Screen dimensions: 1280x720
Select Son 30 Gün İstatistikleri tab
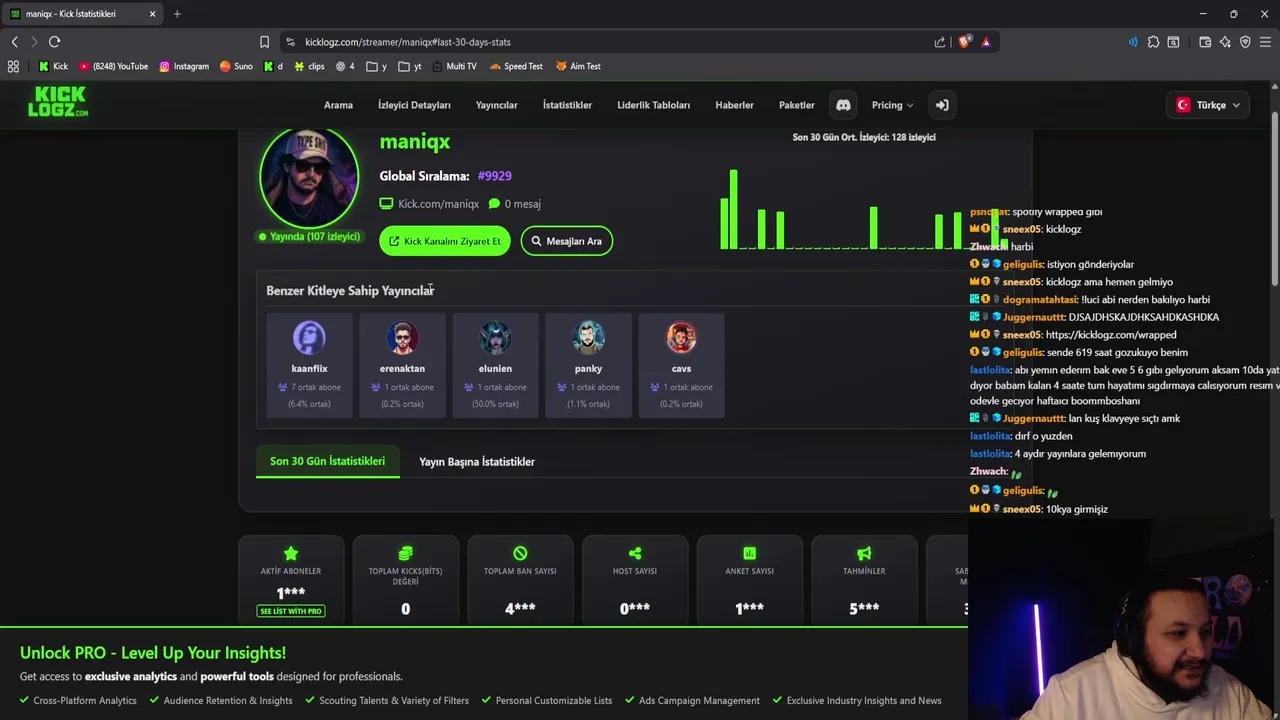click(327, 461)
